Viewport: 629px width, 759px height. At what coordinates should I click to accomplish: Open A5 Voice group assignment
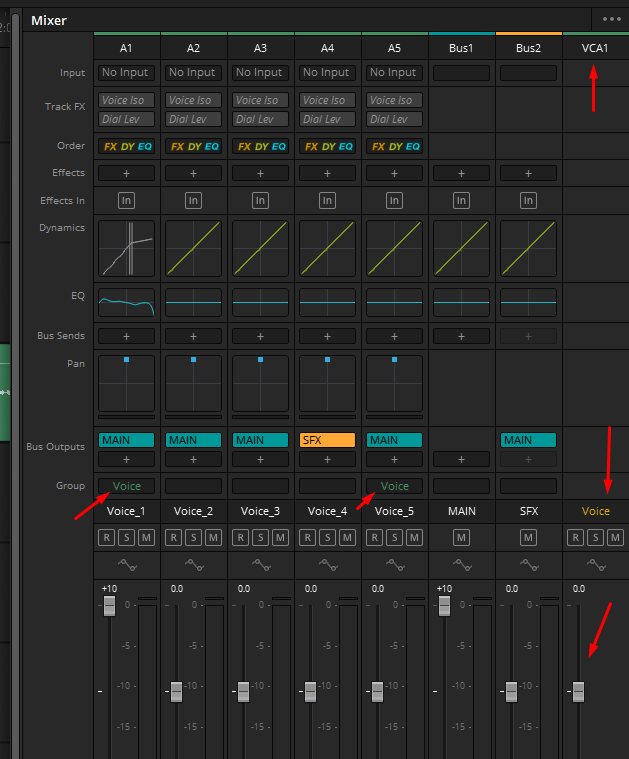click(394, 486)
